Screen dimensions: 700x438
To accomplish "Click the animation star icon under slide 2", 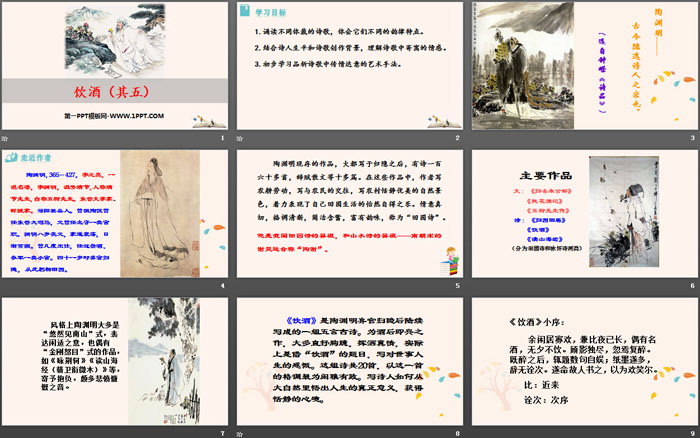I will (x=240, y=138).
